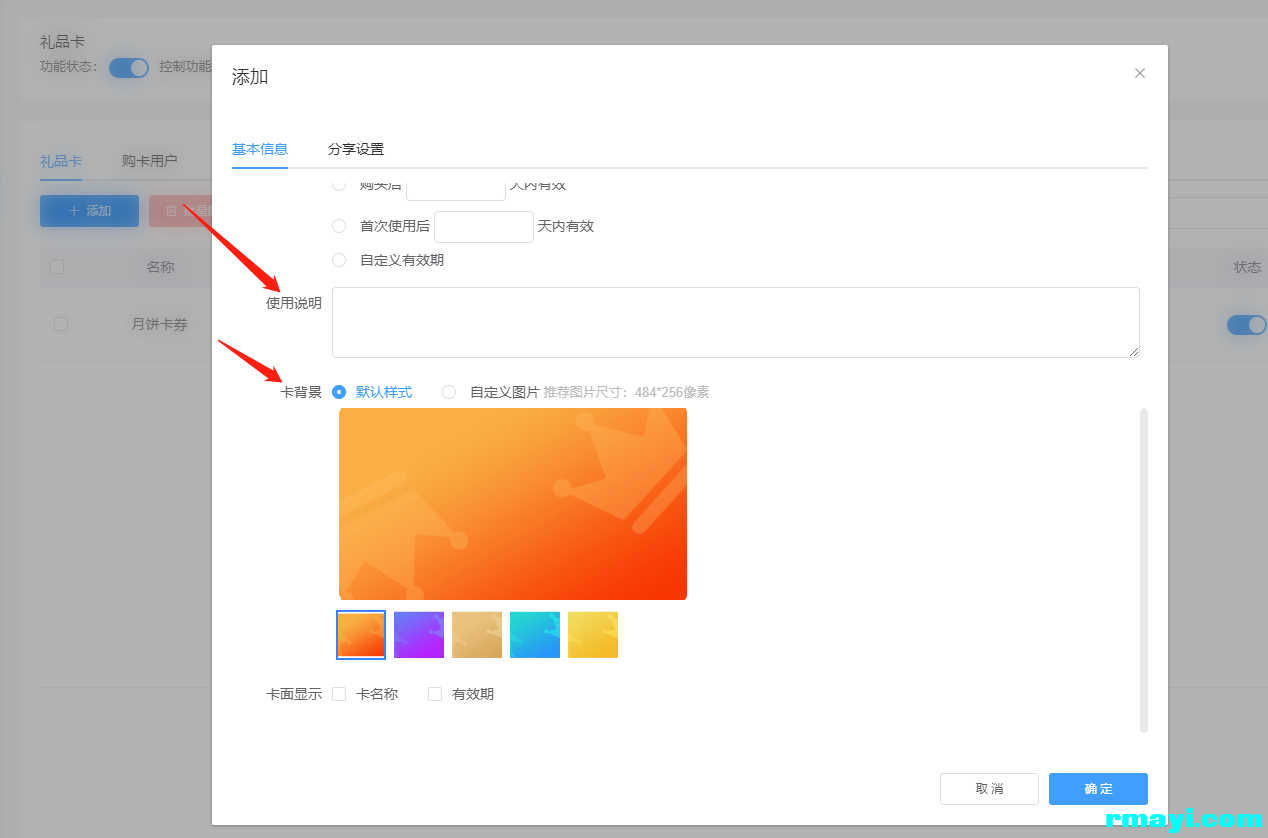
Task: Toggle the 功能状态 switch in background page
Action: click(x=129, y=68)
